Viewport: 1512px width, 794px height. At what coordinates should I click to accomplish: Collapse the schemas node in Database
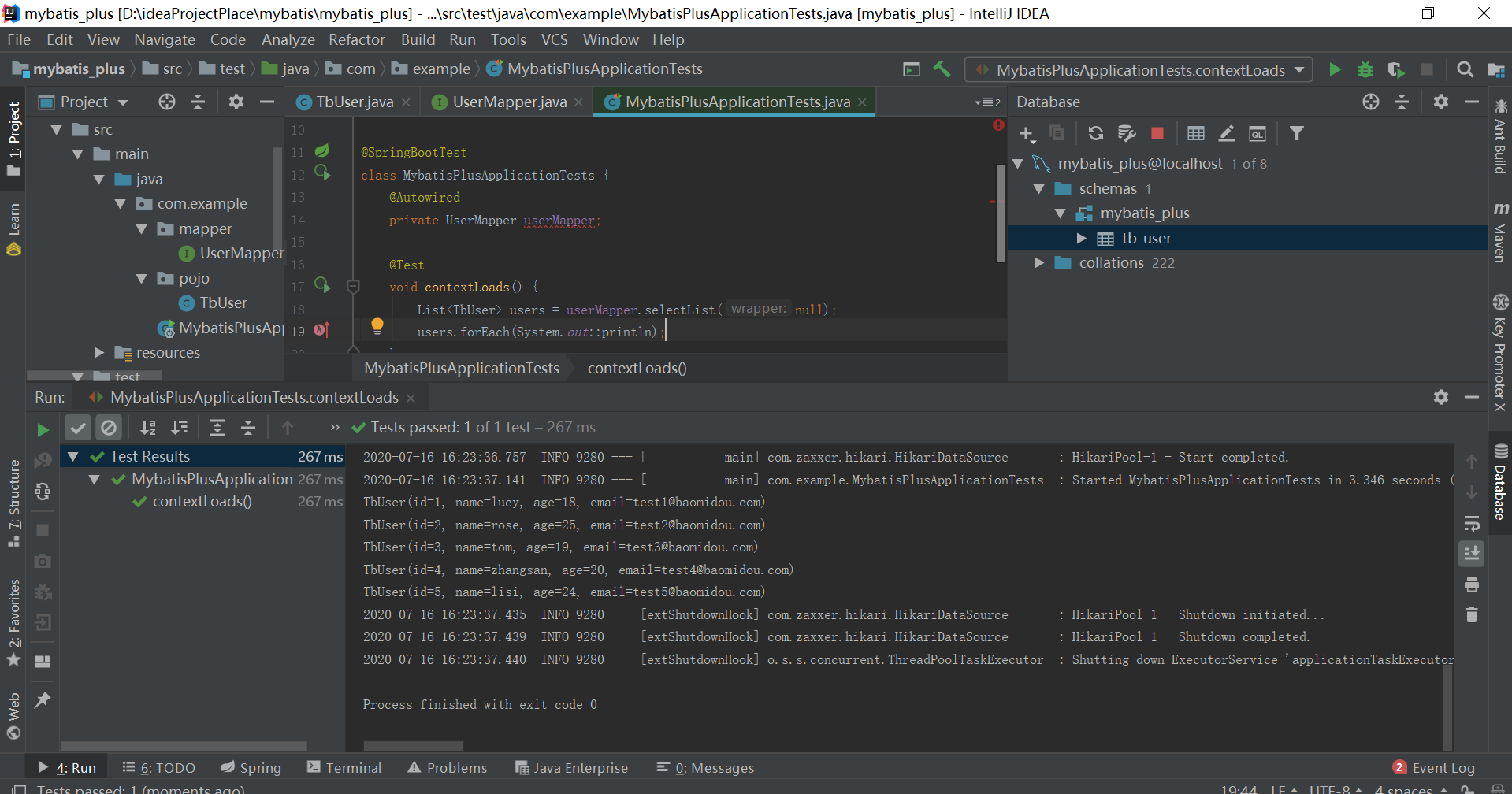pyautogui.click(x=1039, y=189)
